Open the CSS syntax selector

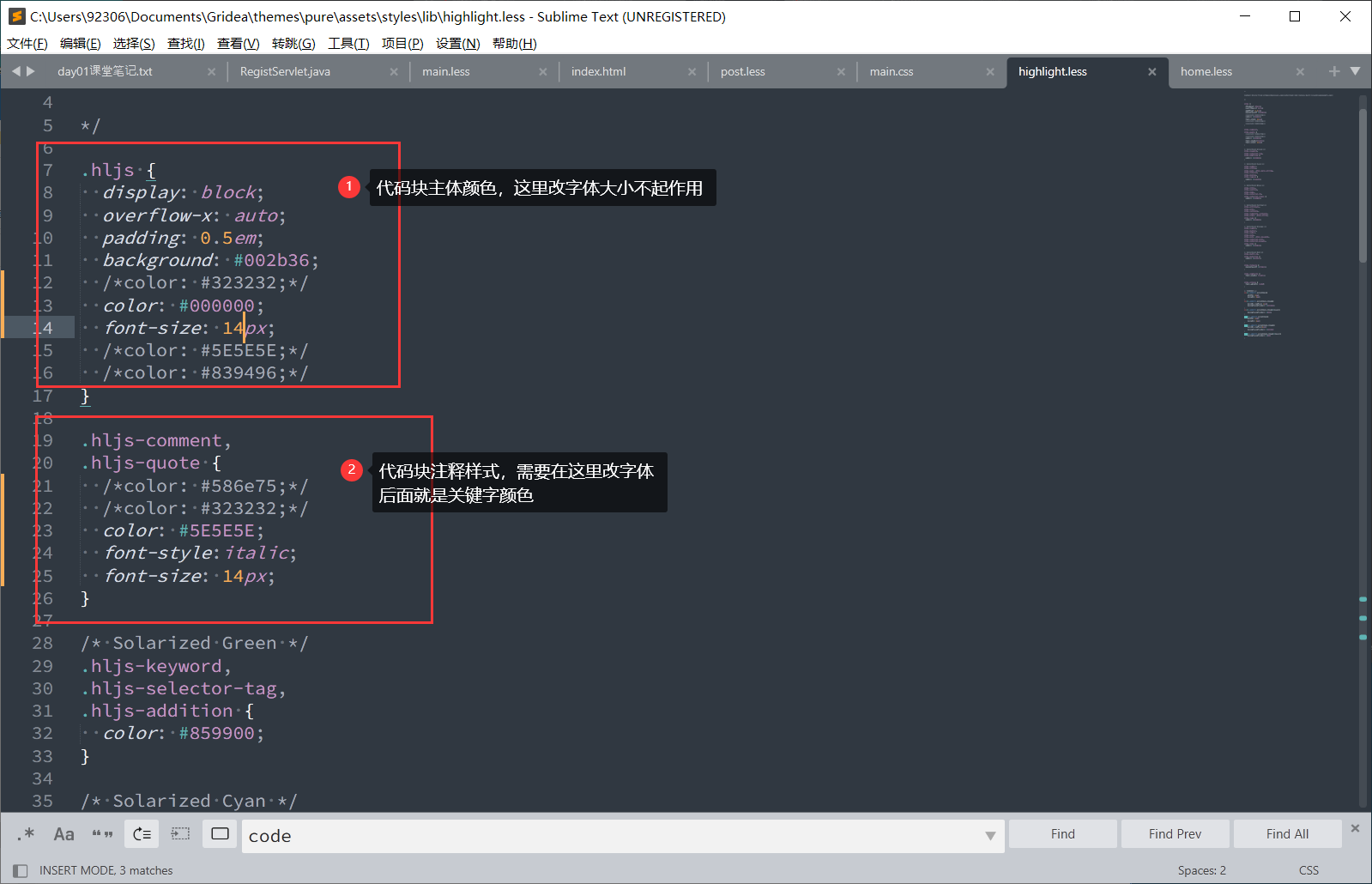coord(1309,870)
